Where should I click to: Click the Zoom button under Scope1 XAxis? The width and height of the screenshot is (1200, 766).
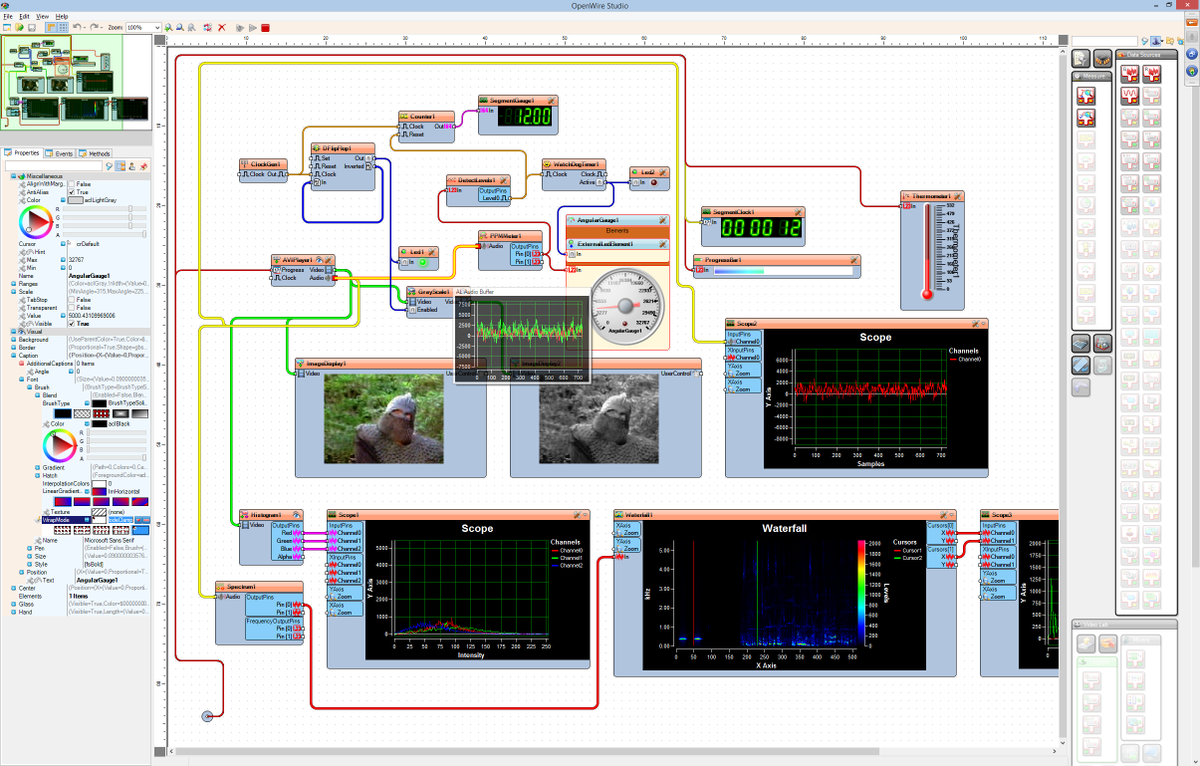[x=342, y=611]
